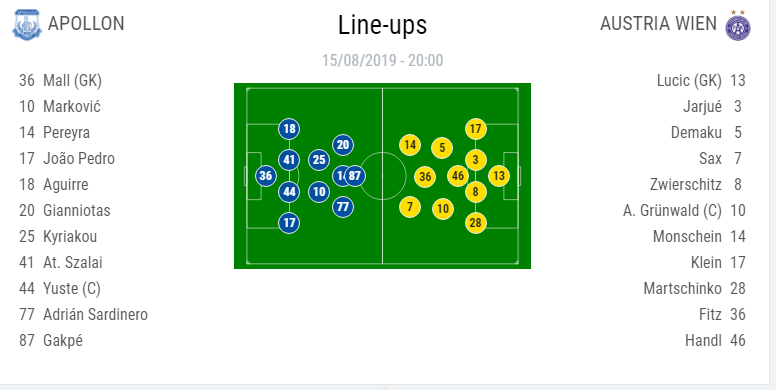Image resolution: width=776 pixels, height=390 pixels.
Task: Click yellow player marker 7 on pitch
Action: [410, 206]
